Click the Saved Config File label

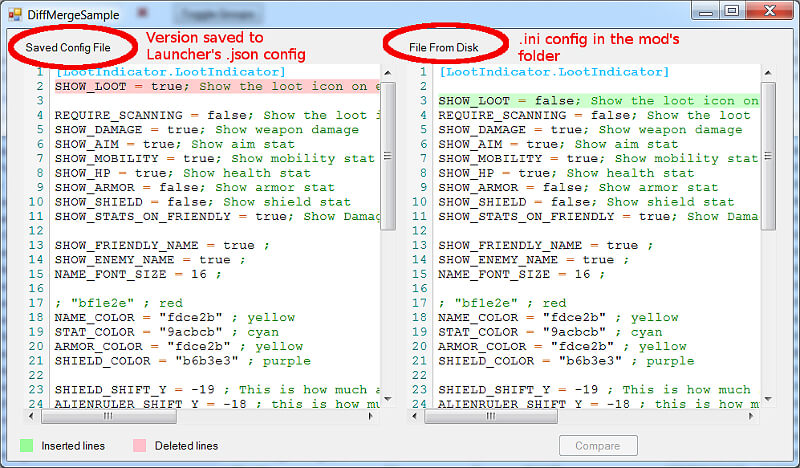coord(68,47)
